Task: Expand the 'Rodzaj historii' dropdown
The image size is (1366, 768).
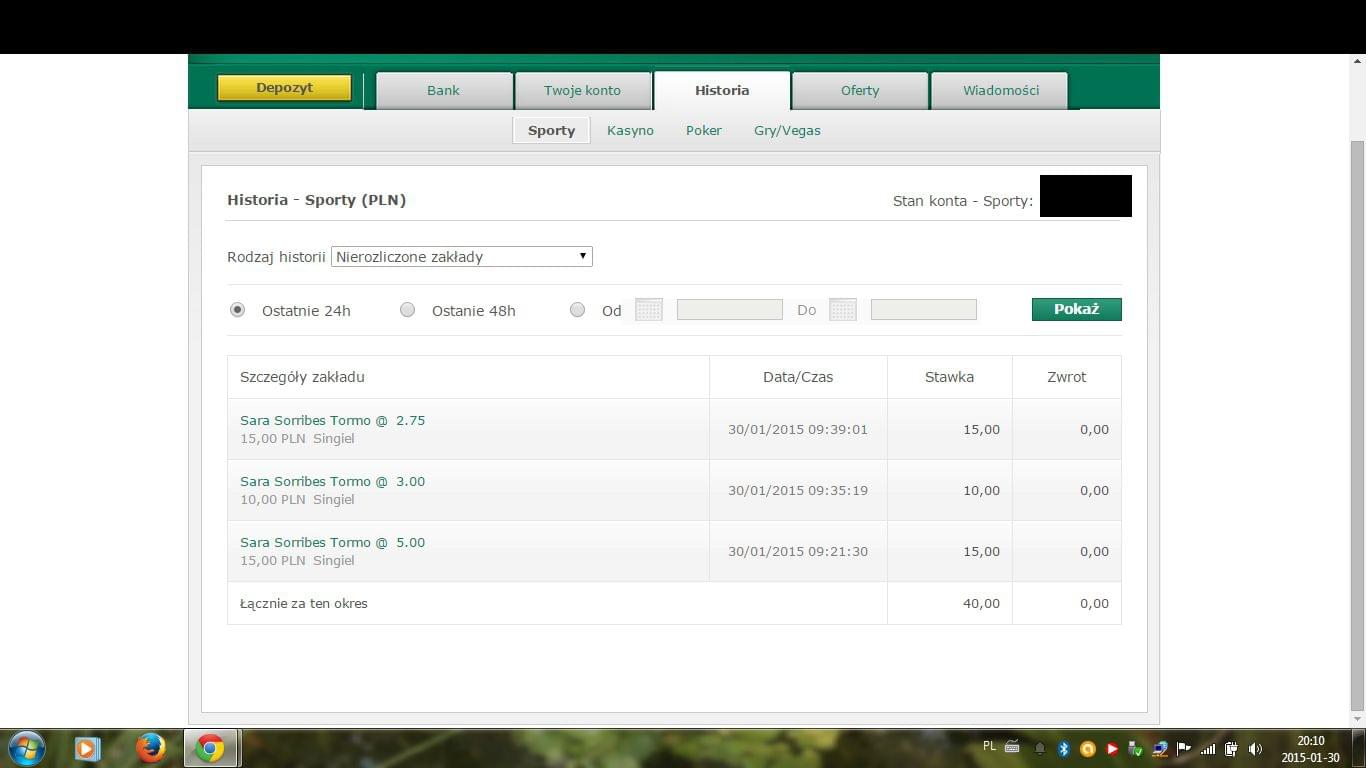Action: coord(461,257)
